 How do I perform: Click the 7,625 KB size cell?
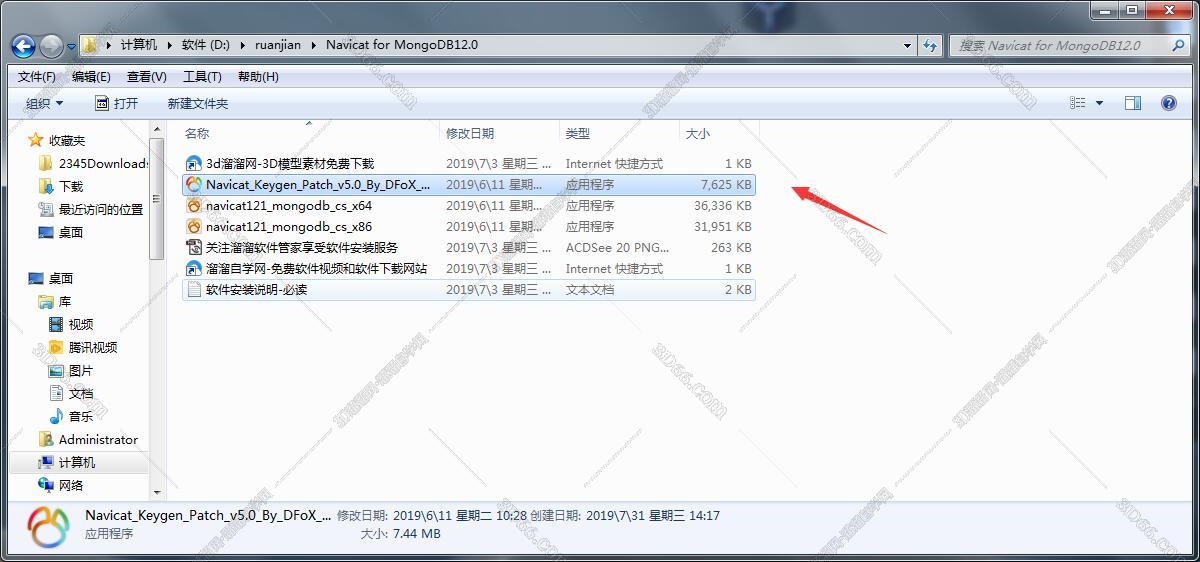pos(726,184)
